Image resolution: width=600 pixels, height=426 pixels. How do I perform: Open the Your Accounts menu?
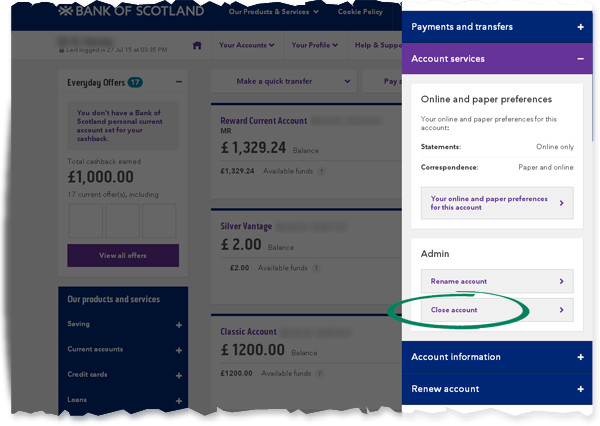(x=247, y=45)
